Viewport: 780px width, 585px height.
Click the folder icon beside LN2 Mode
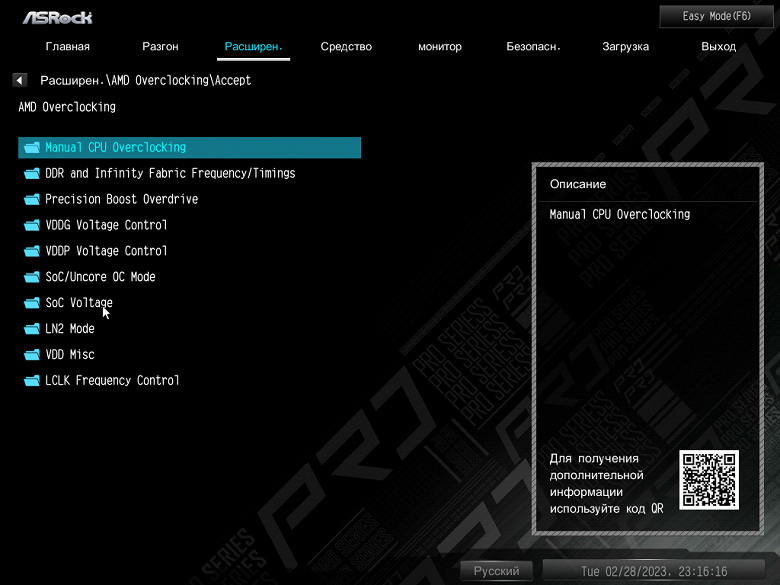32,329
